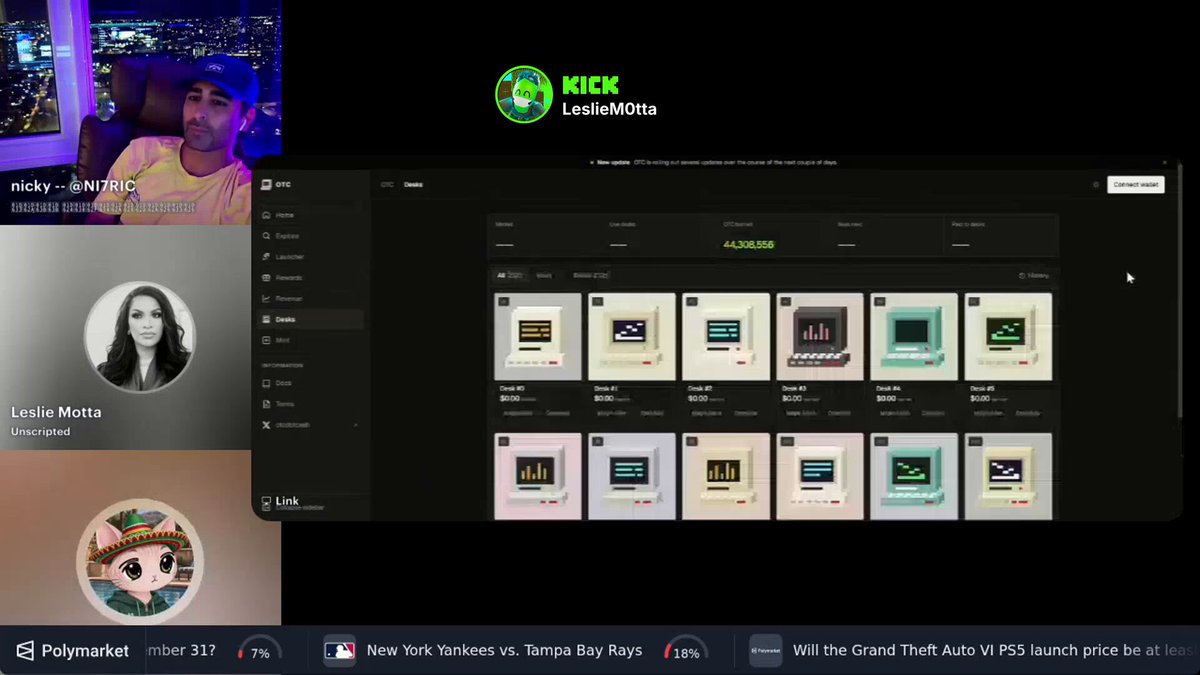Click the Polymarket logo in ticker

coord(73,651)
